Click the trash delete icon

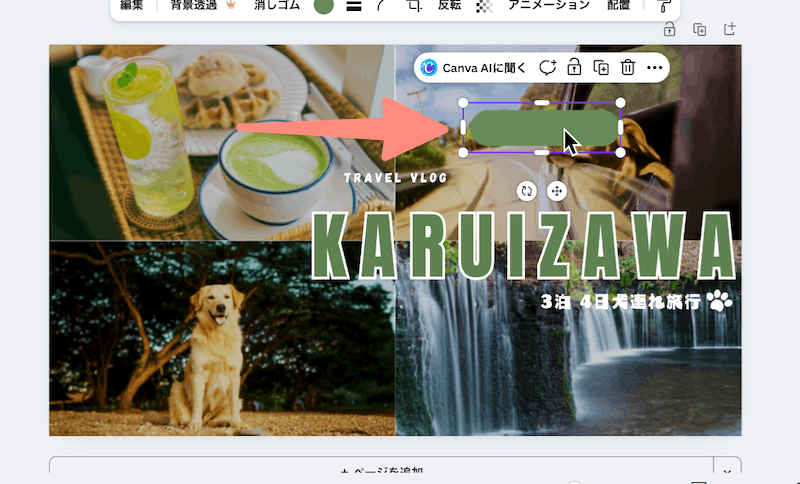tap(628, 67)
